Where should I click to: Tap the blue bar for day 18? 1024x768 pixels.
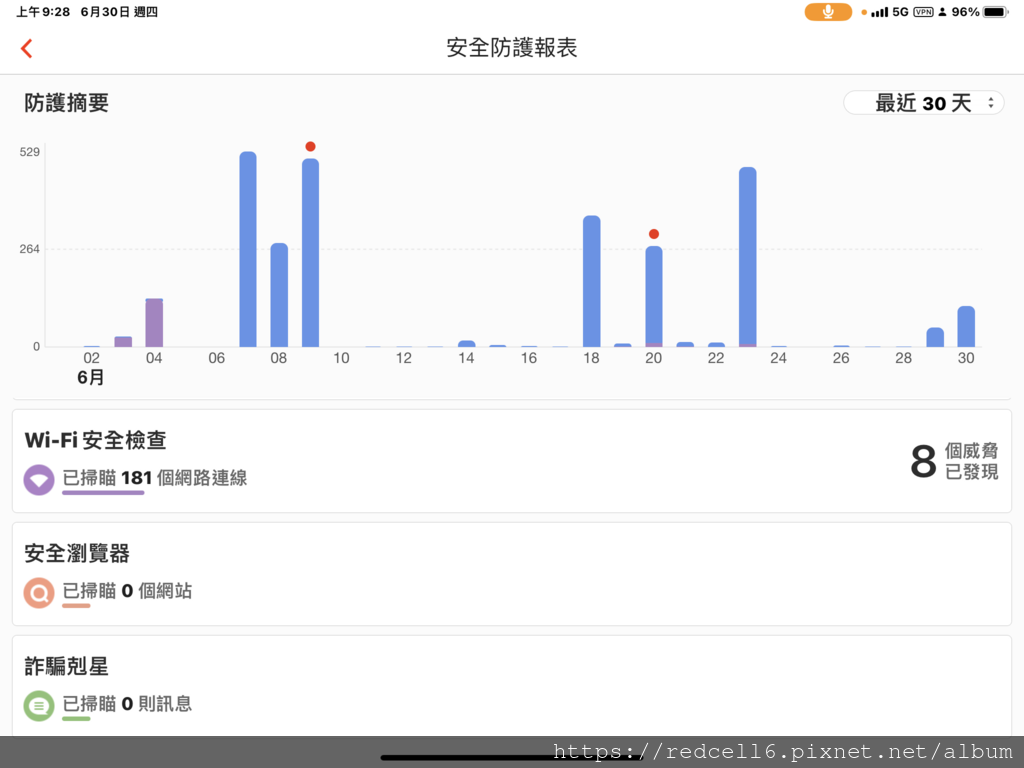click(592, 281)
